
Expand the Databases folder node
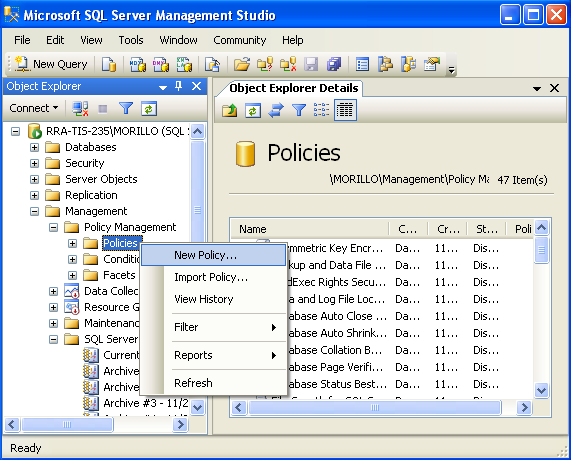[34, 147]
